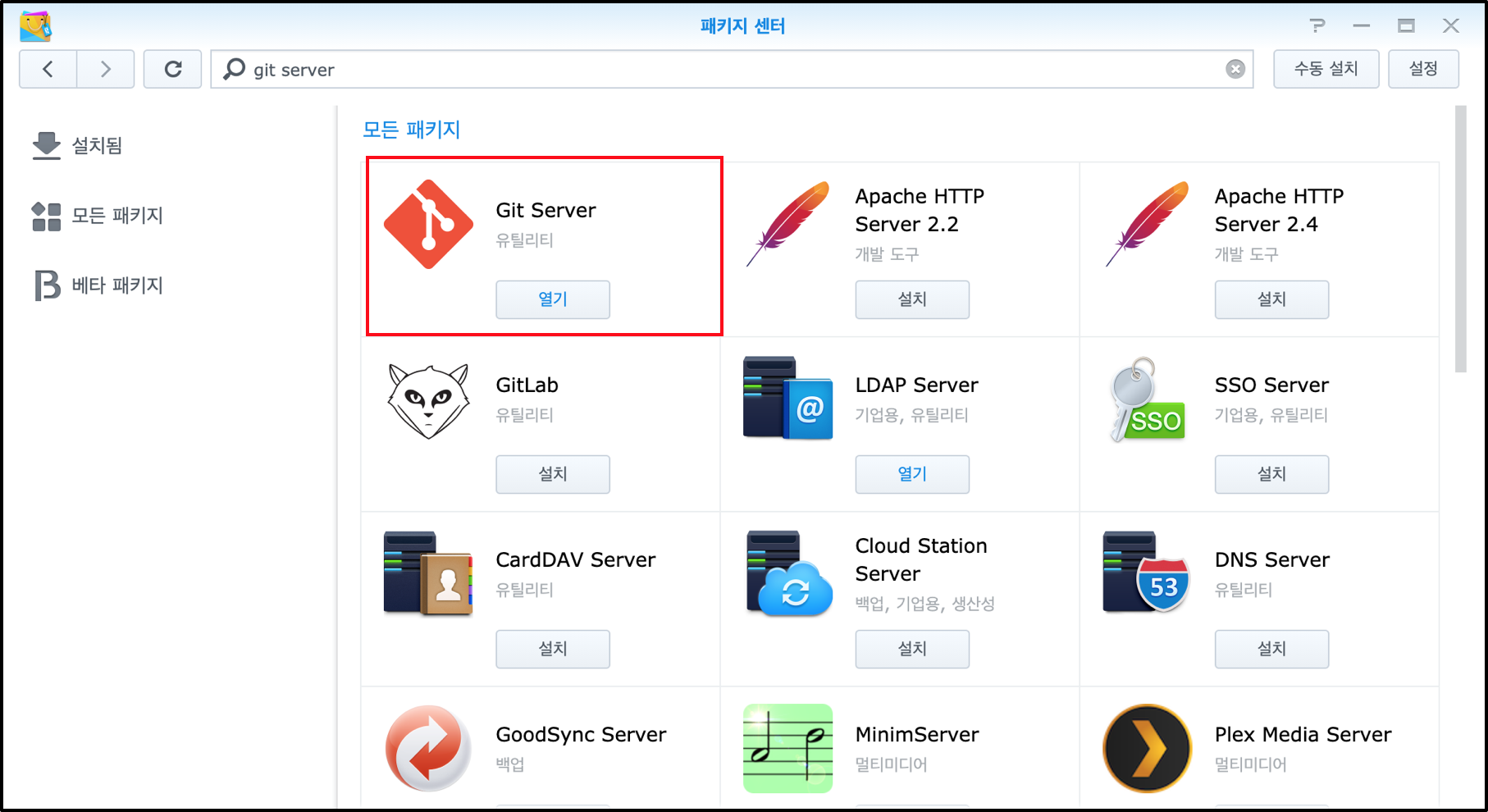Click the GitLab fox icon

click(x=428, y=400)
